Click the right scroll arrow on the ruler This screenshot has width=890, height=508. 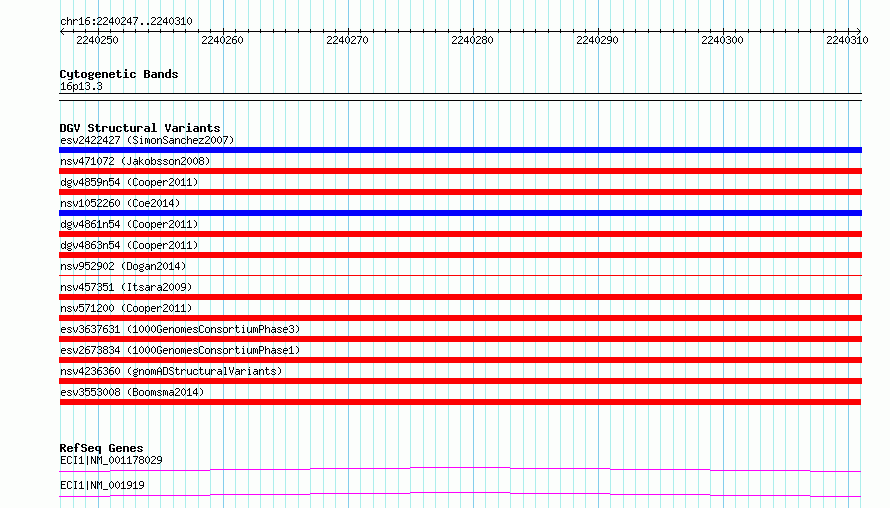(858, 31)
